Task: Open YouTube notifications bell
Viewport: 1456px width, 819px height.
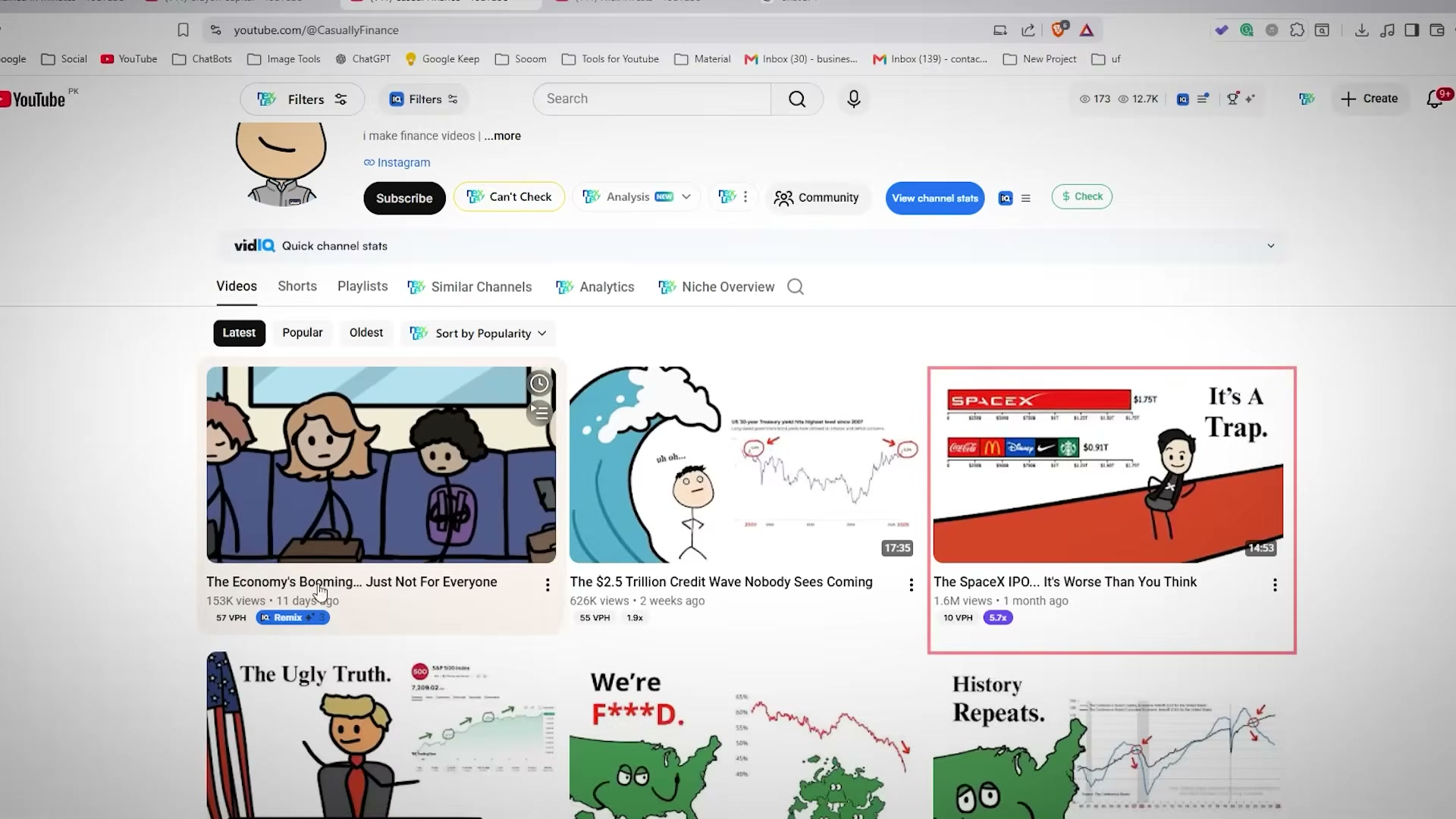Action: pos(1435,99)
